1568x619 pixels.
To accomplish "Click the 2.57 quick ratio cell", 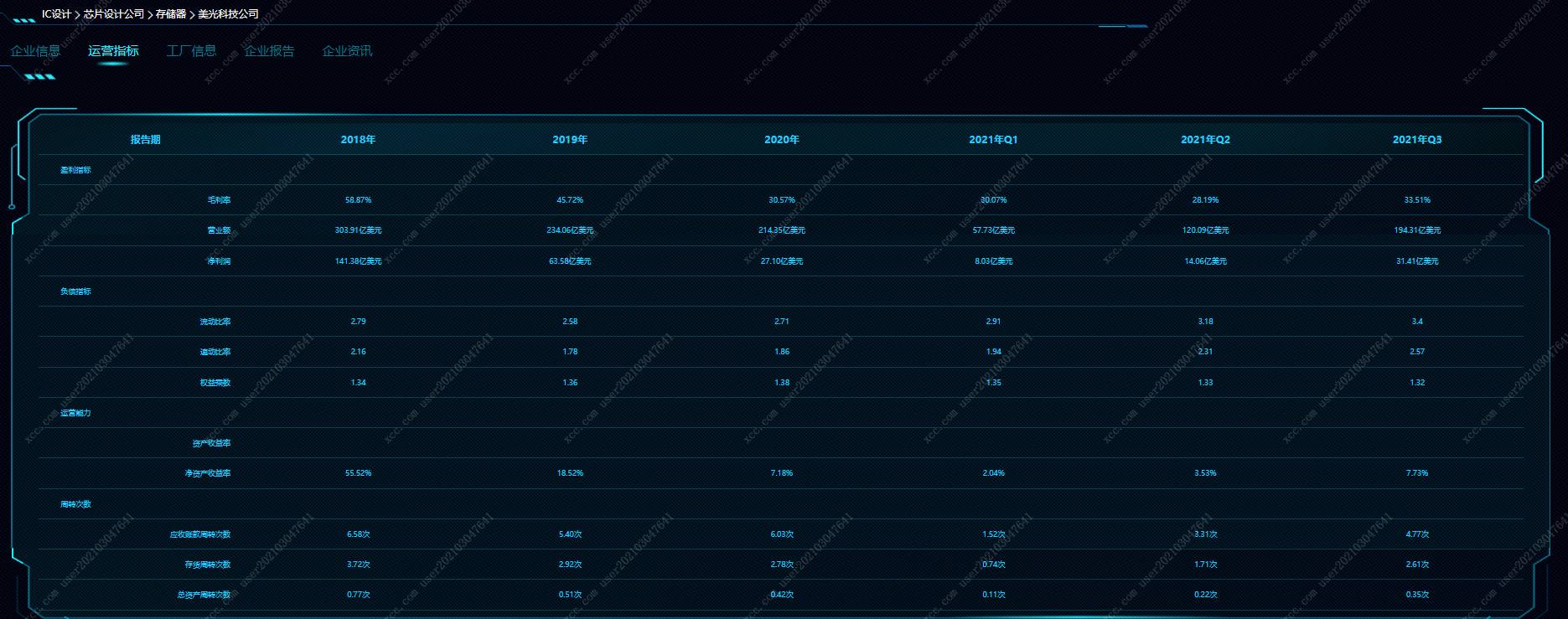I will pos(1417,352).
